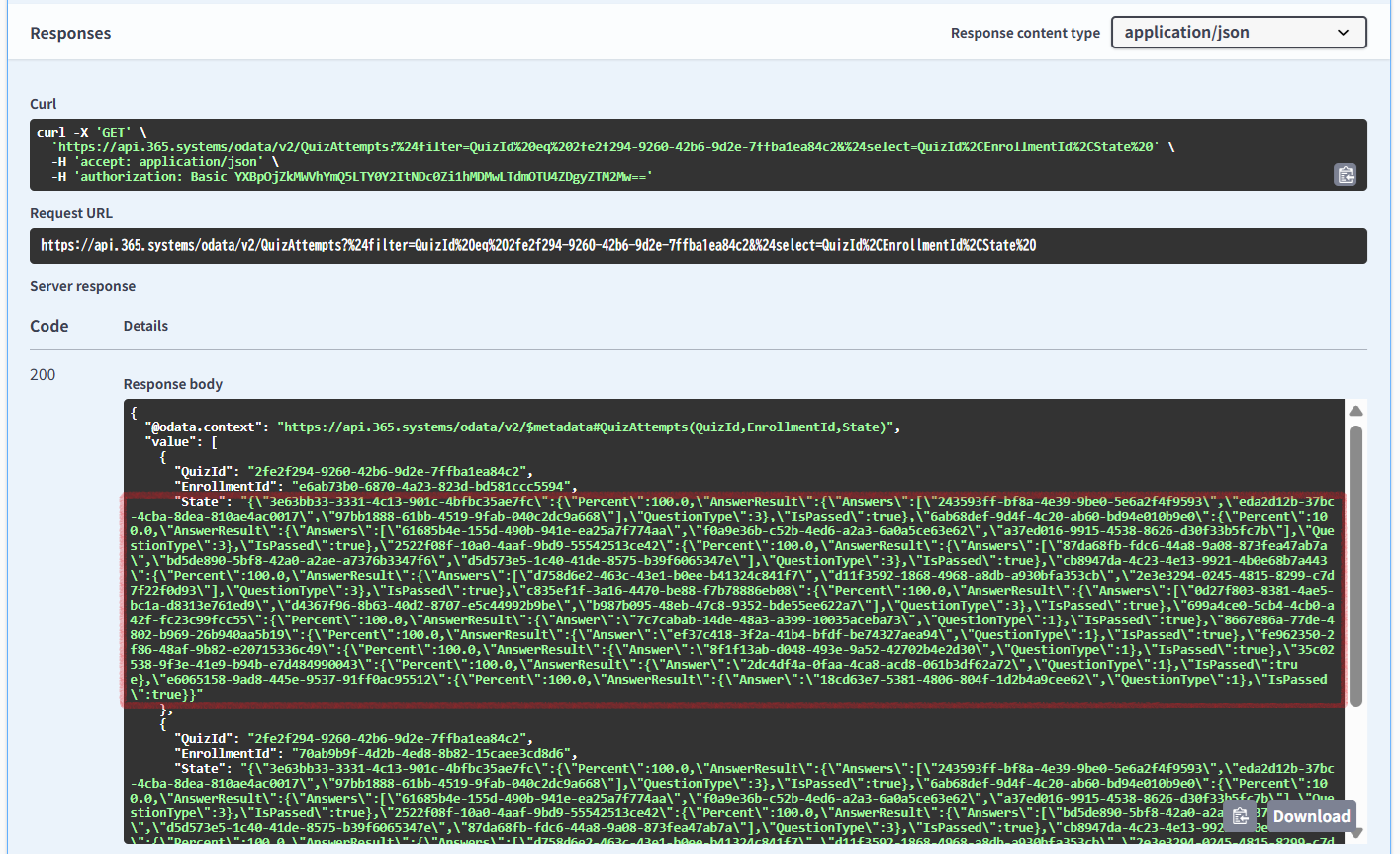Image resolution: width=1400 pixels, height=854 pixels.
Task: Click the Code column header
Action: click(x=49, y=326)
